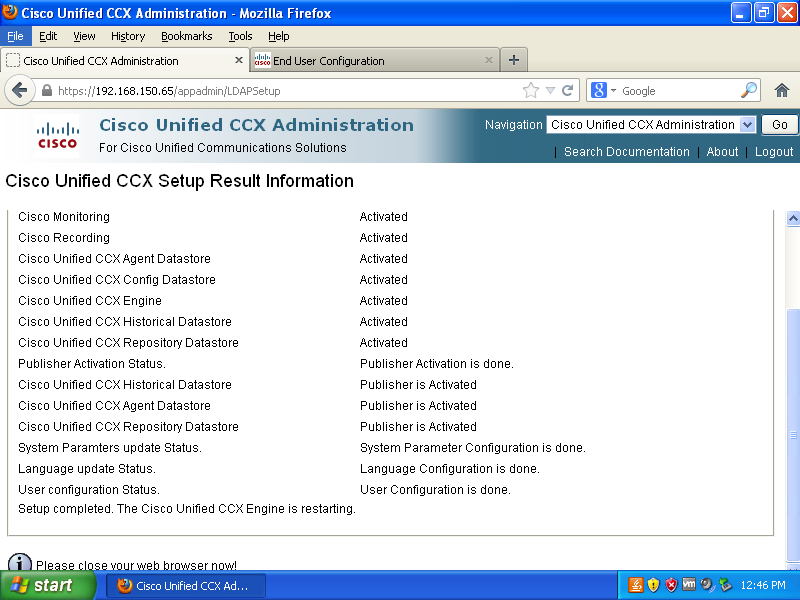Click the Cisco Unified CCX Config Datastore label
The image size is (800, 600).
(117, 280)
